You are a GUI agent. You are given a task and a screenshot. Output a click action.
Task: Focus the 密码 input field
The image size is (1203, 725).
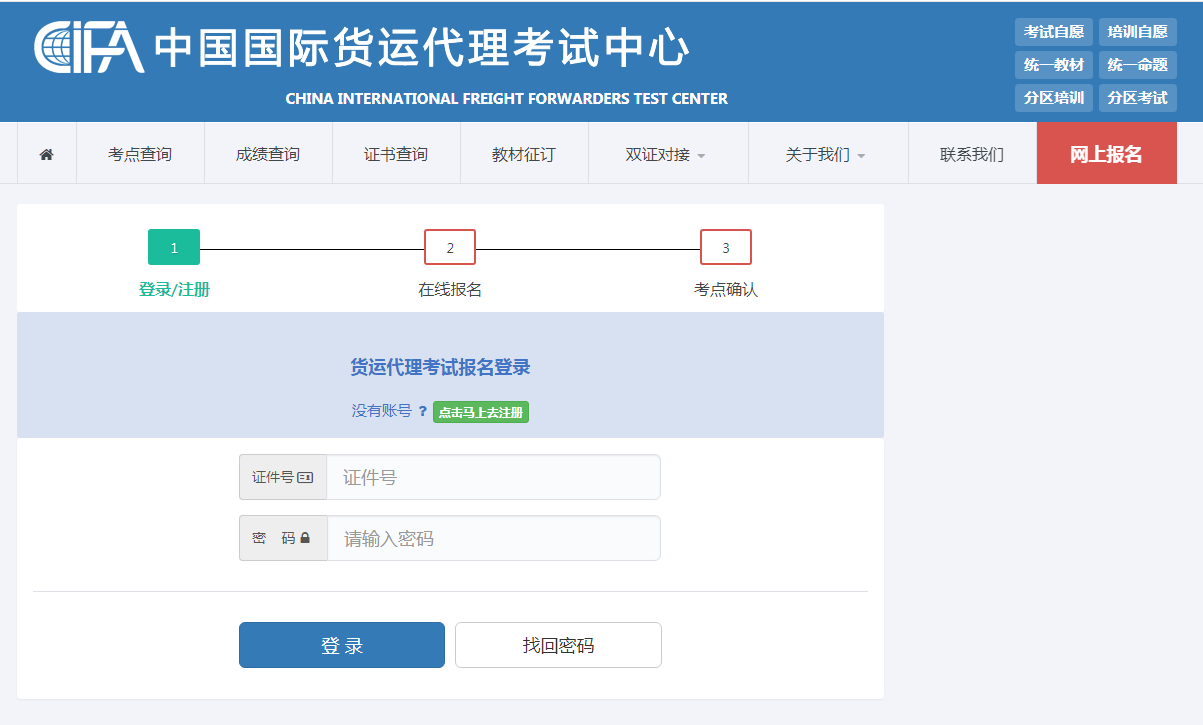(493, 539)
